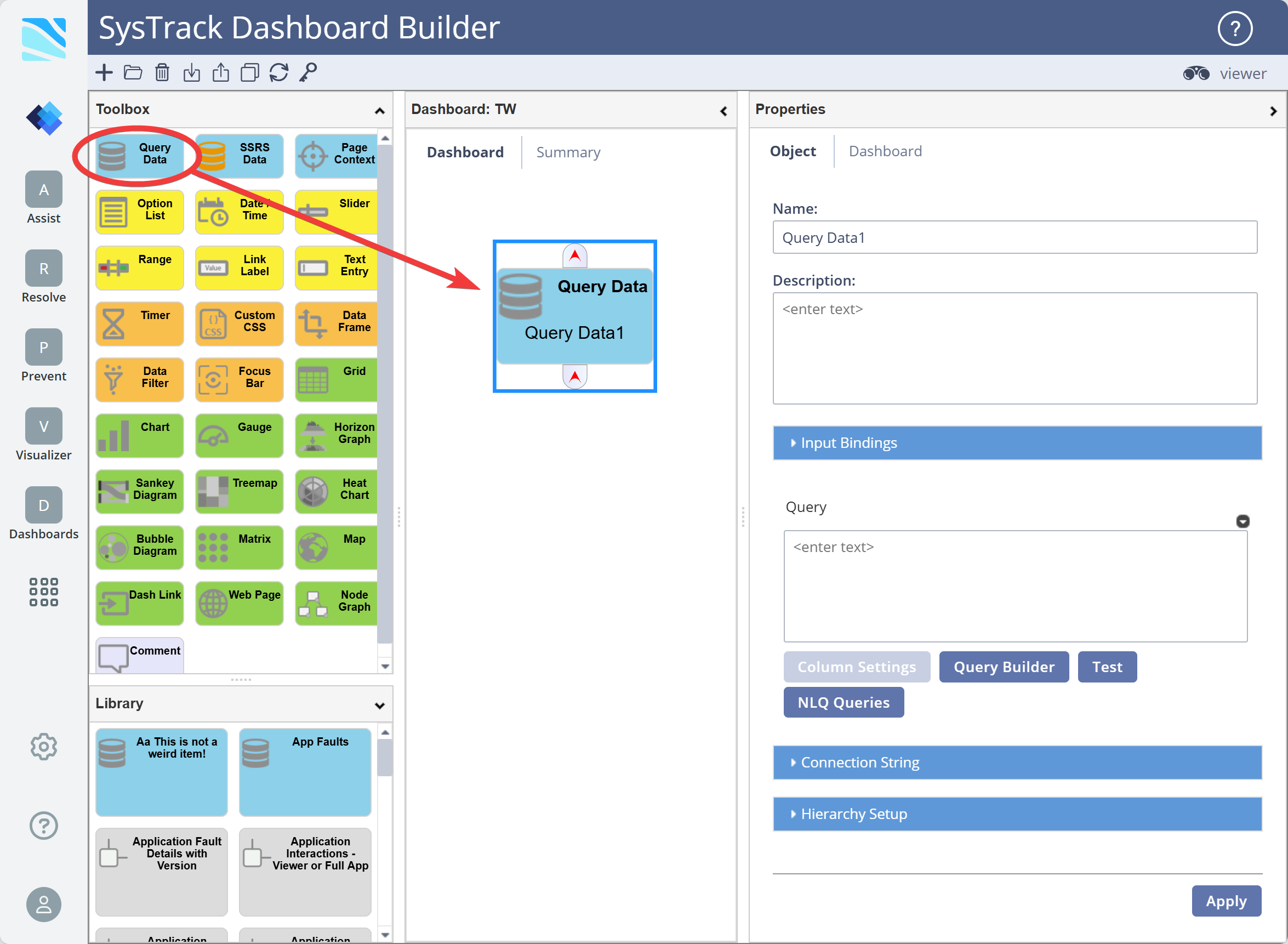Click the Name input field
Screen dimensions: 1288x944
[x=1015, y=238]
